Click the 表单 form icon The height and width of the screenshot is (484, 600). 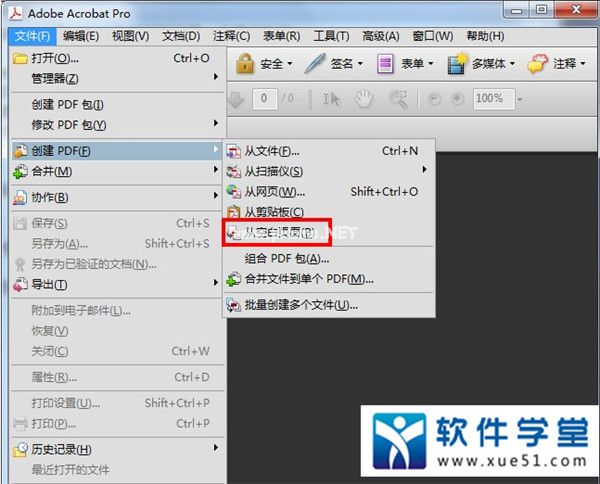(x=385, y=64)
